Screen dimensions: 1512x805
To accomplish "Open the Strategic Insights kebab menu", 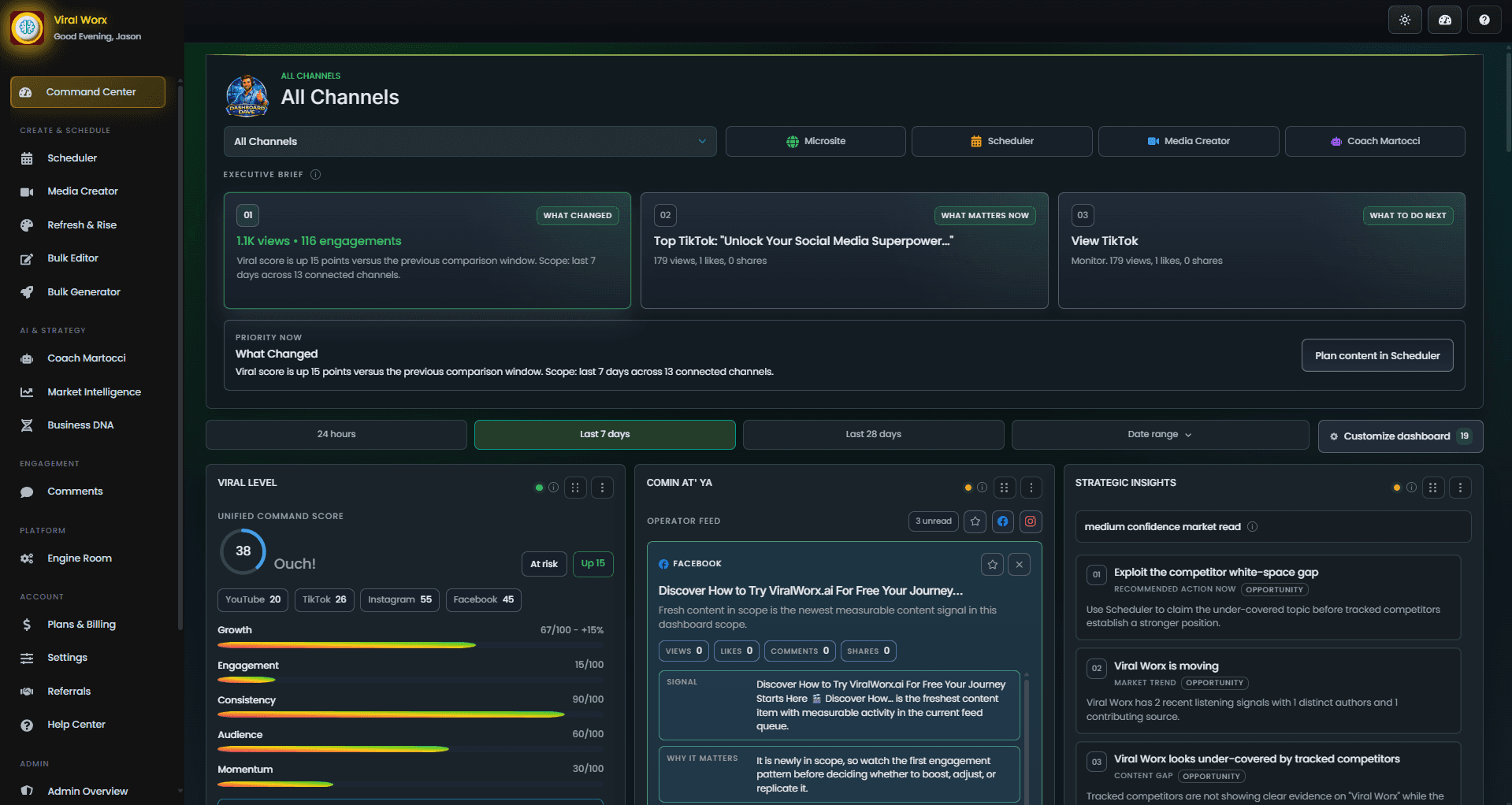I will point(1460,488).
